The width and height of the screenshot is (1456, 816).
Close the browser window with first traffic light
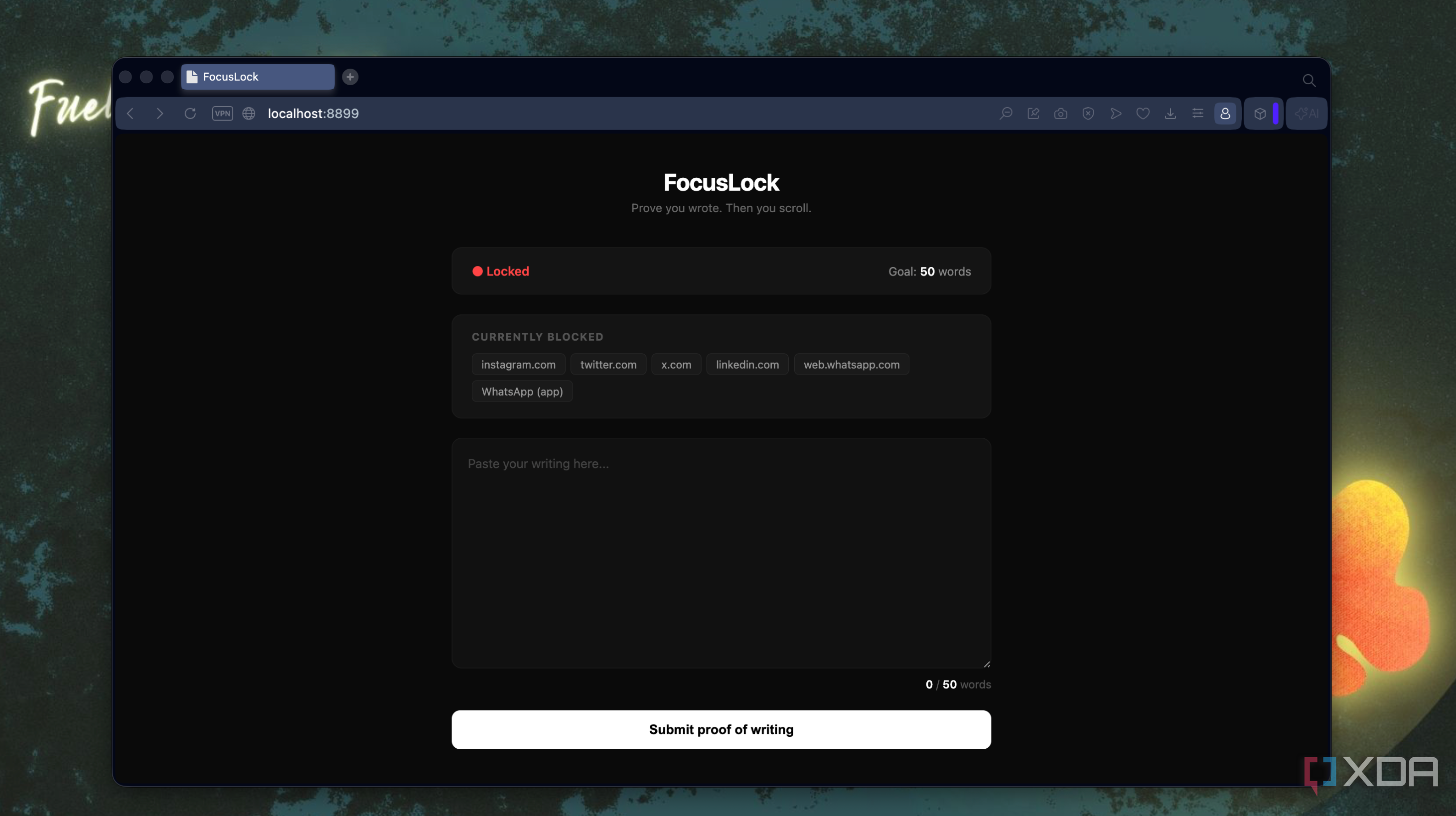(126, 77)
